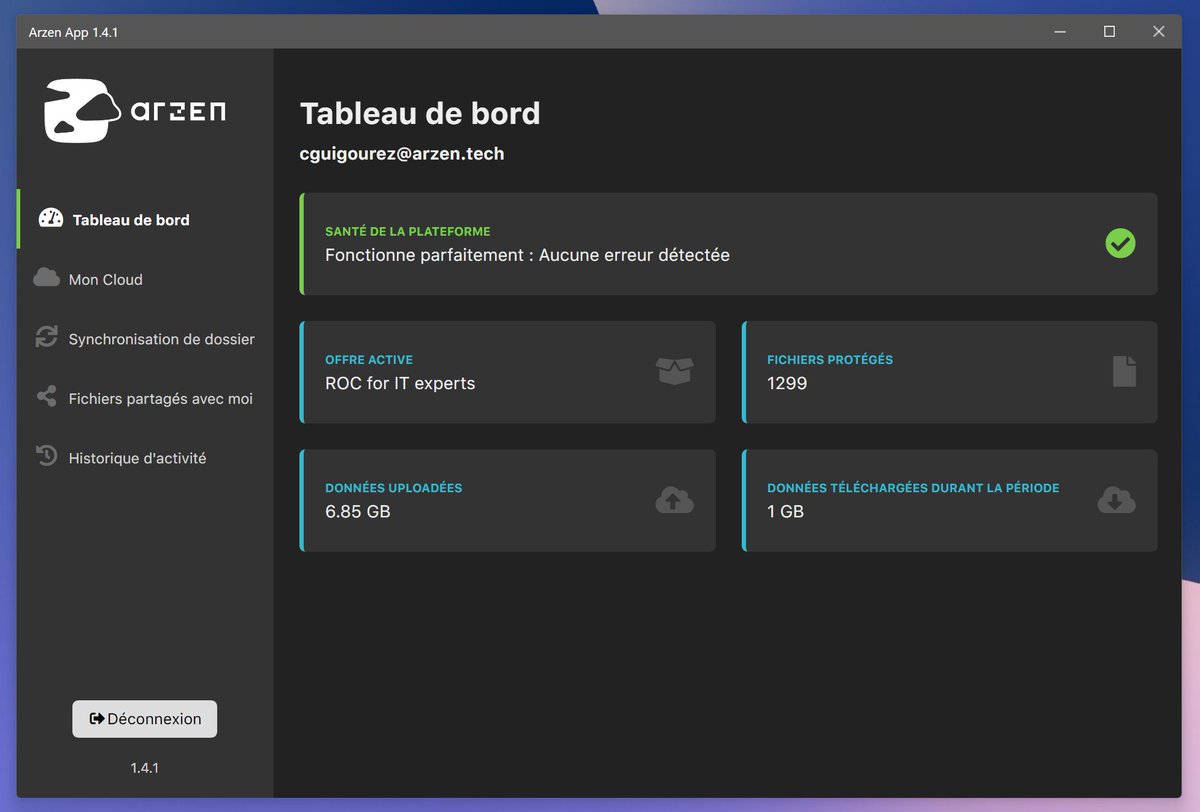This screenshot has width=1200, height=812.
Task: Select the Fichiers protégés card showing 1299
Action: tap(948, 371)
